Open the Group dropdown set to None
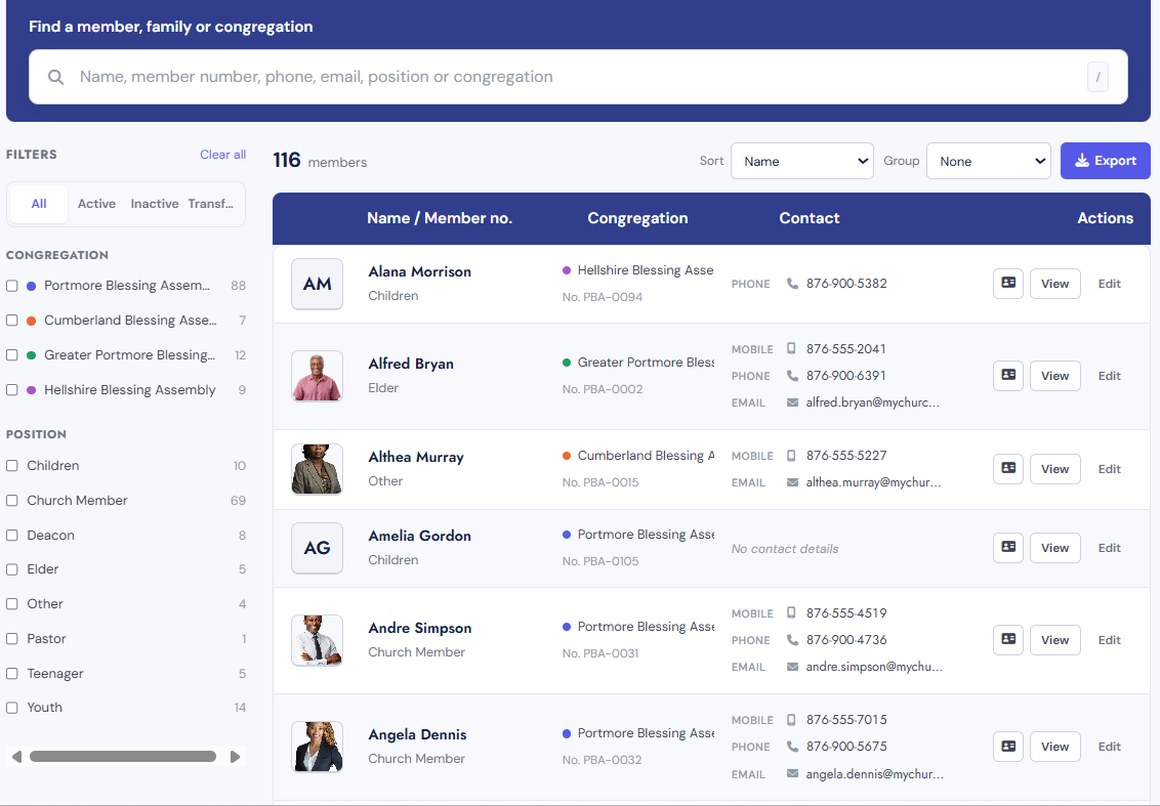The width and height of the screenshot is (1160, 806). pos(988,161)
